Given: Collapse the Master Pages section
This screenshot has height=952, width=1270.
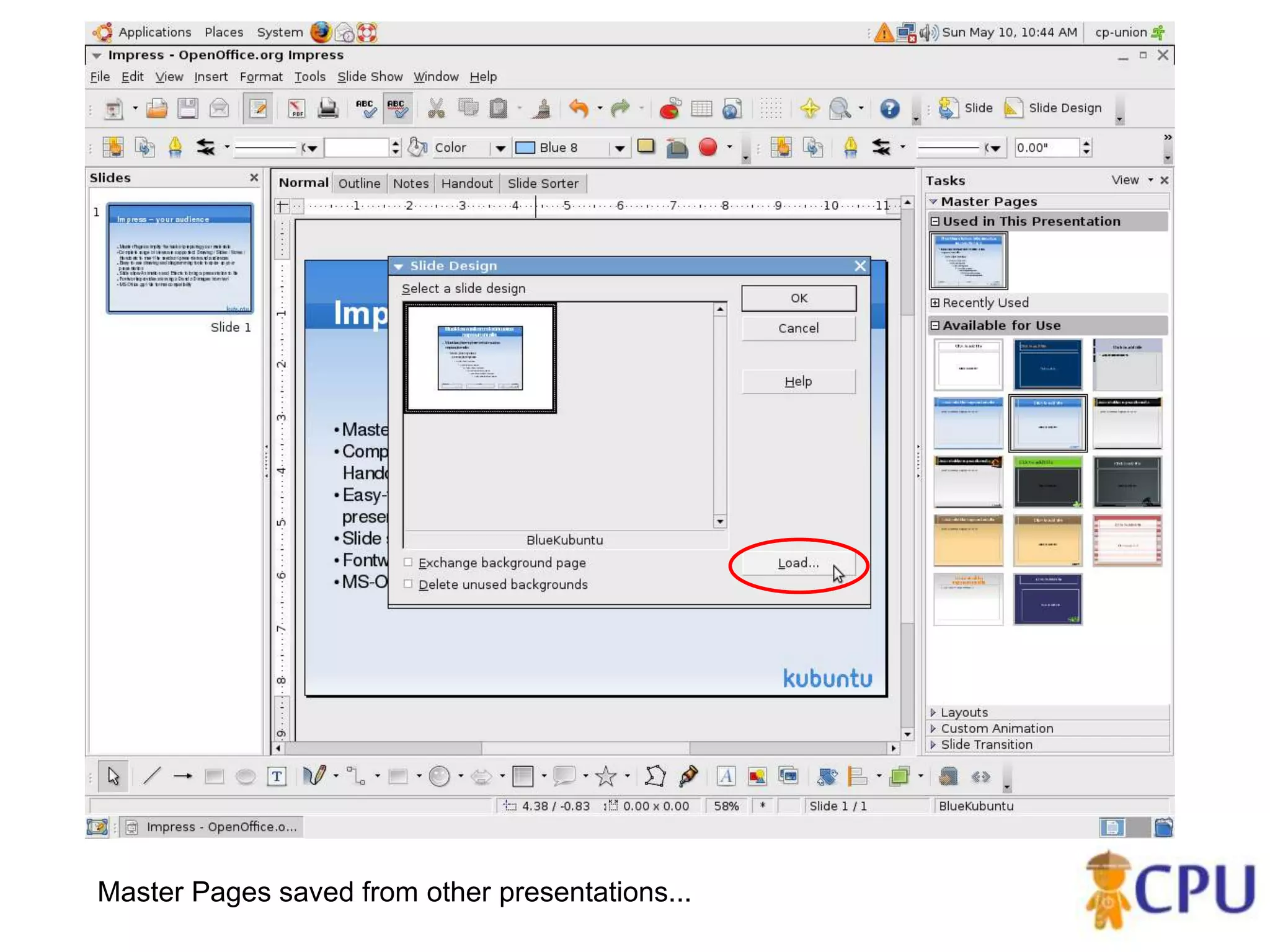Looking at the screenshot, I should pyautogui.click(x=933, y=202).
